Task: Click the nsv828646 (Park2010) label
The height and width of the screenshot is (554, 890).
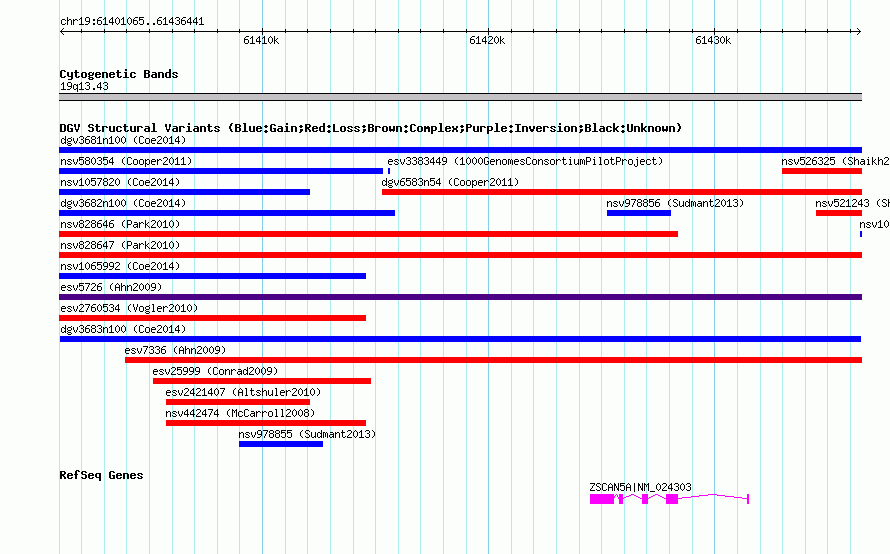Action: tap(120, 224)
